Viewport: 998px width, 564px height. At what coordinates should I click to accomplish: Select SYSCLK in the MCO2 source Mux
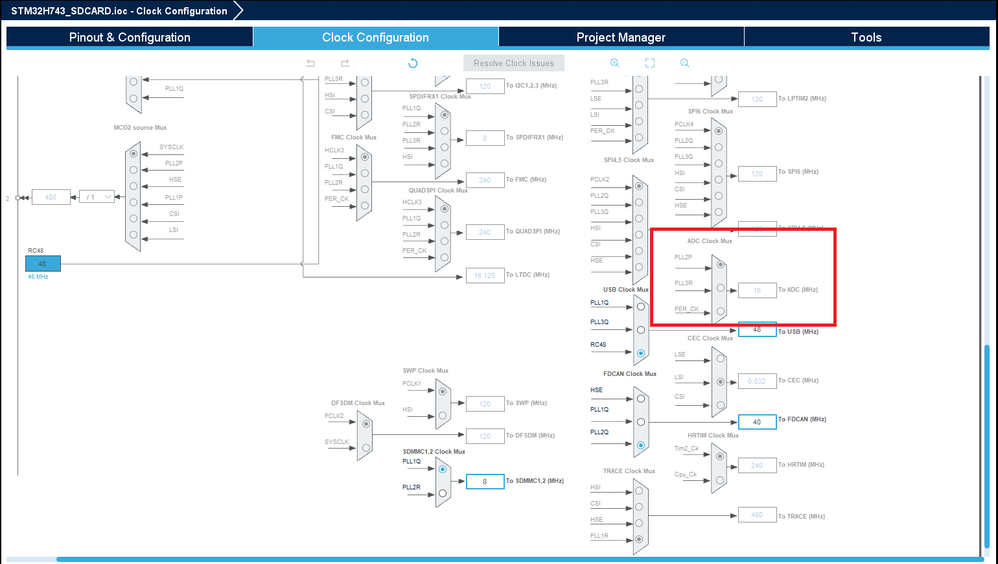point(134,153)
